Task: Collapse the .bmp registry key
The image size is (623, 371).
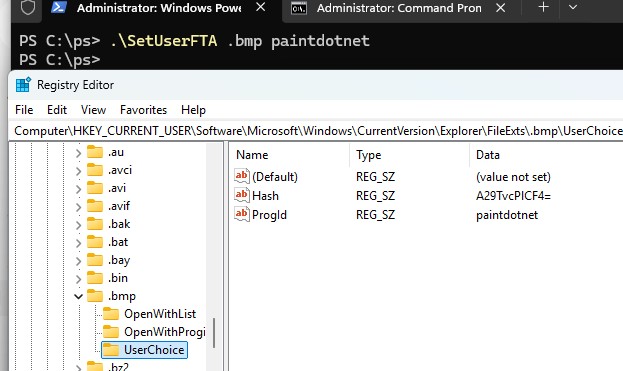Action: click(x=78, y=296)
